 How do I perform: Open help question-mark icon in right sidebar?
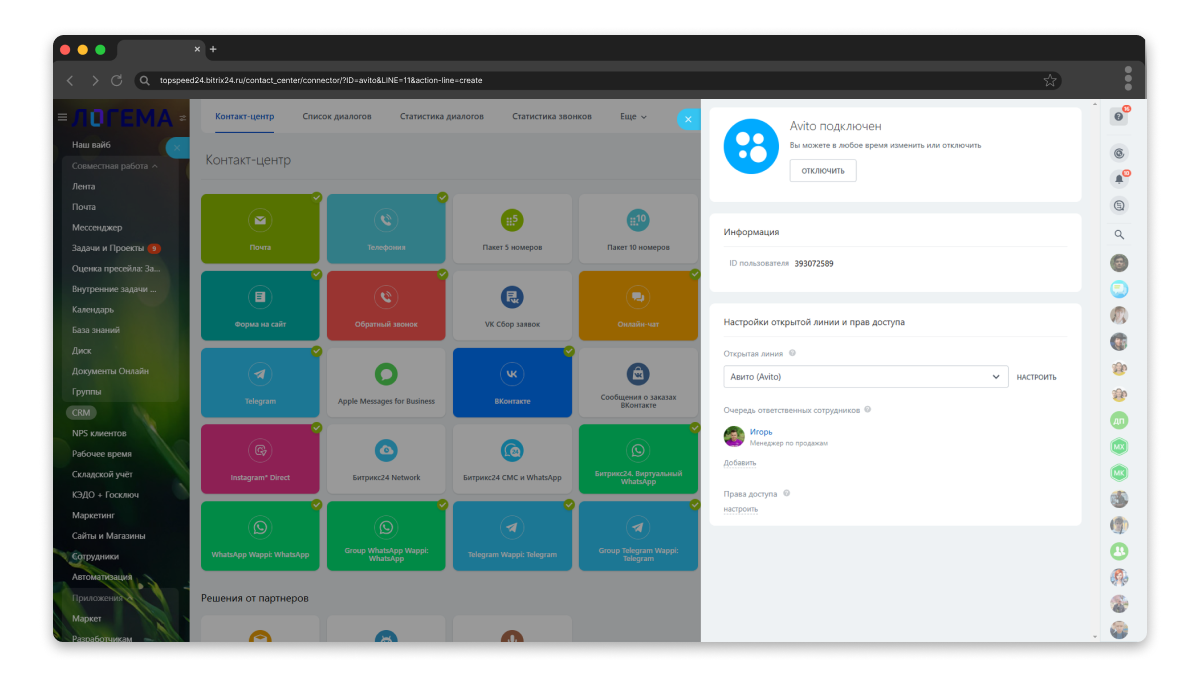tap(1119, 117)
